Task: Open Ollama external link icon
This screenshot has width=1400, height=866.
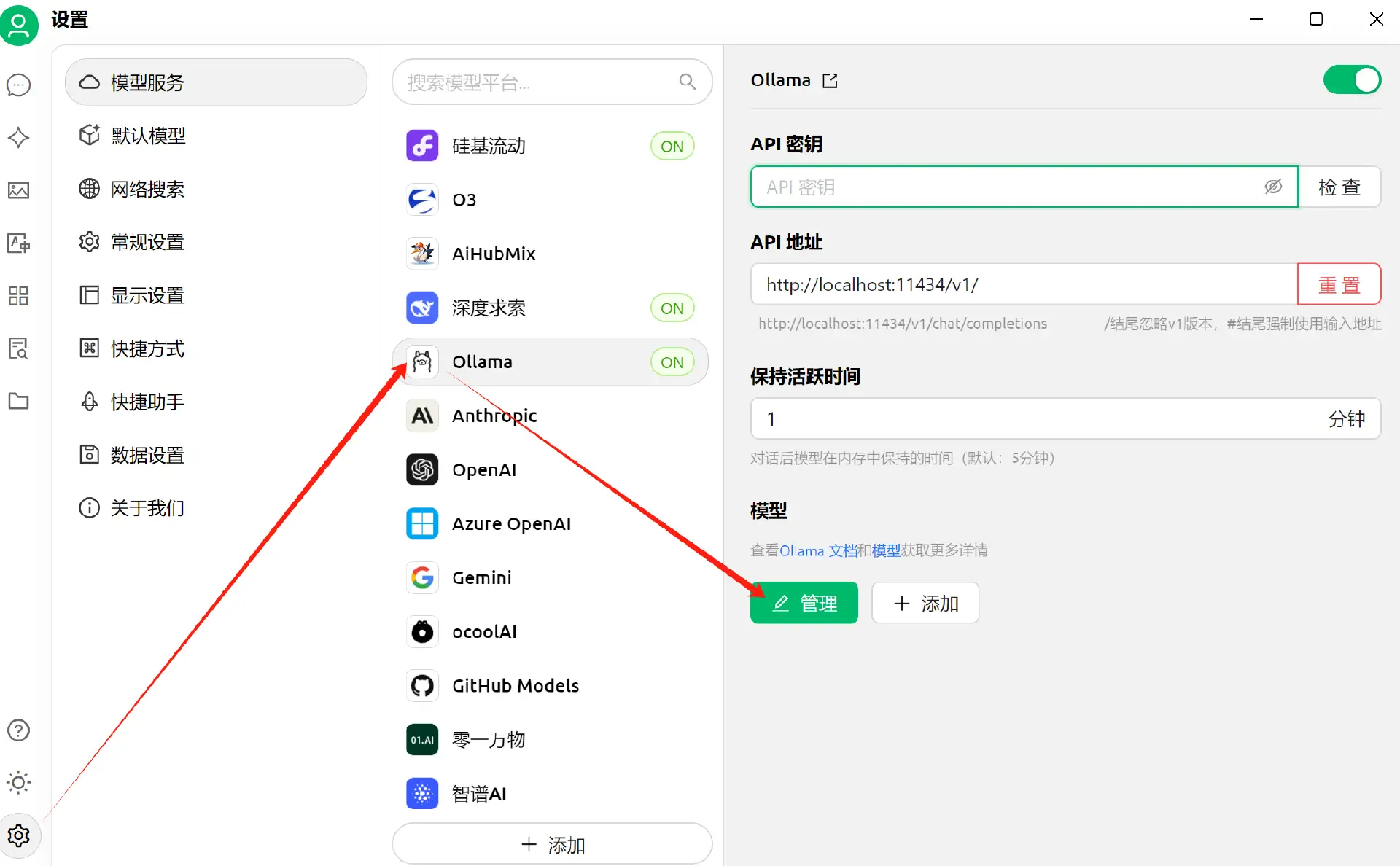Action: (x=830, y=80)
